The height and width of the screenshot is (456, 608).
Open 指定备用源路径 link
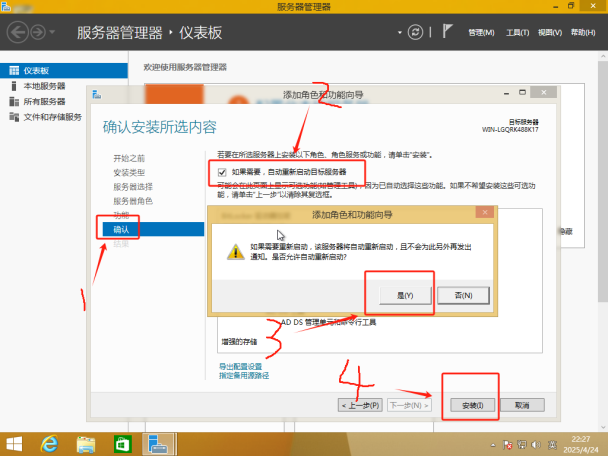point(244,376)
